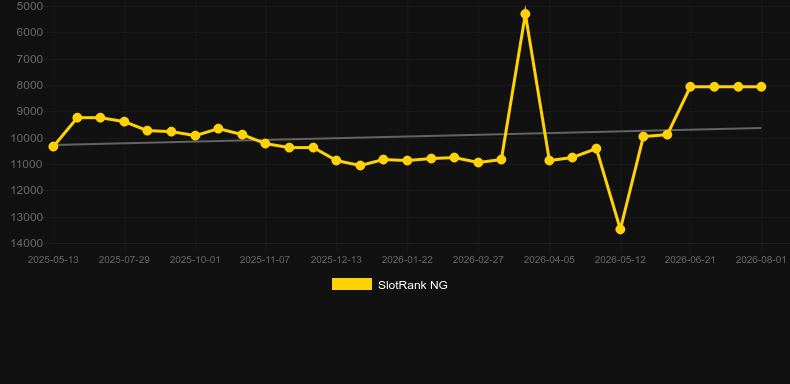
Task: Click the 2025-05-13 x-axis date label
Action: click(x=53, y=260)
